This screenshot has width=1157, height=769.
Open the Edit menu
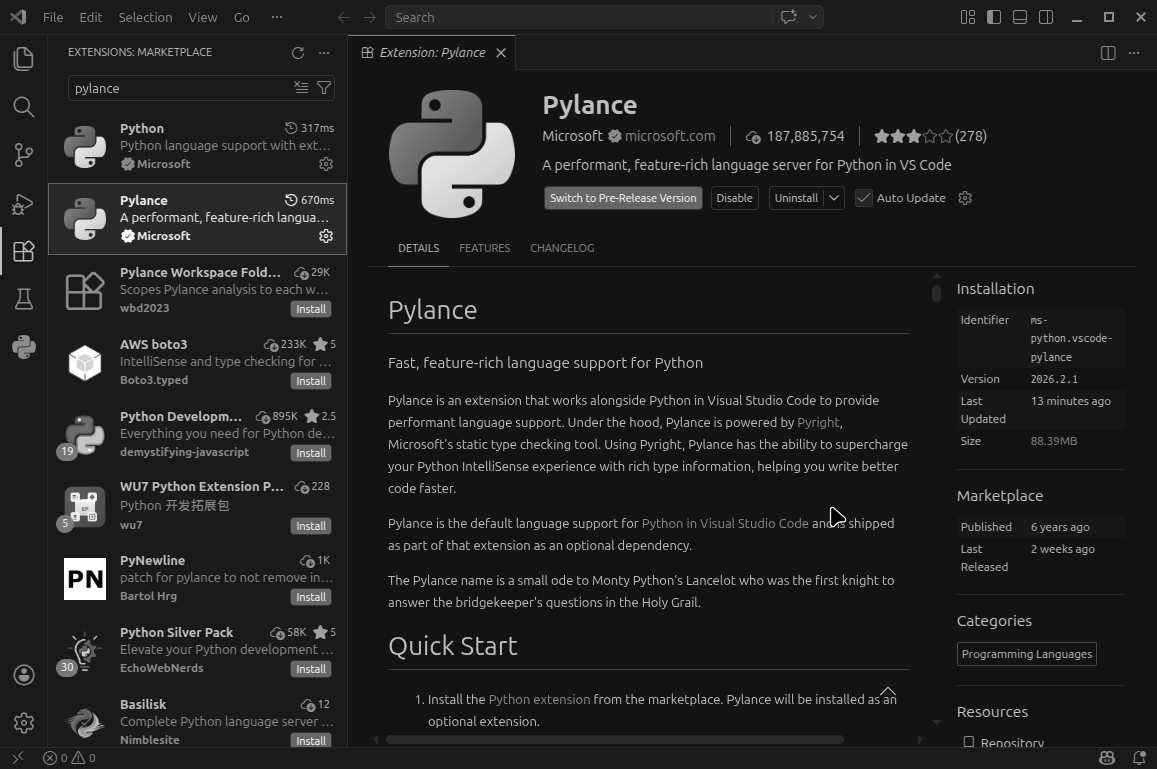(x=91, y=17)
